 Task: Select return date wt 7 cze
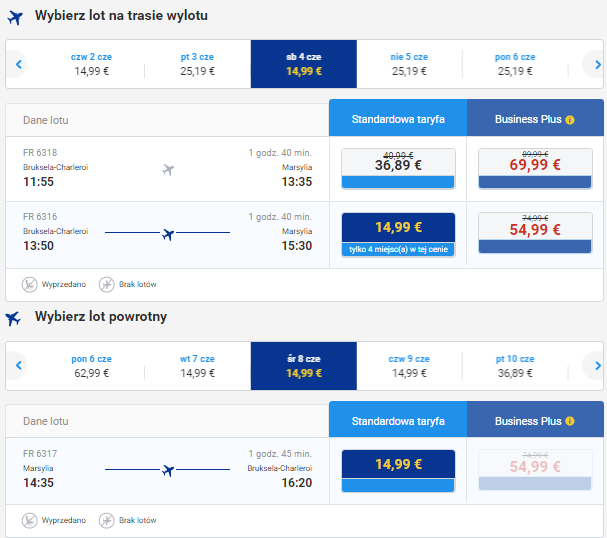pyautogui.click(x=197, y=366)
